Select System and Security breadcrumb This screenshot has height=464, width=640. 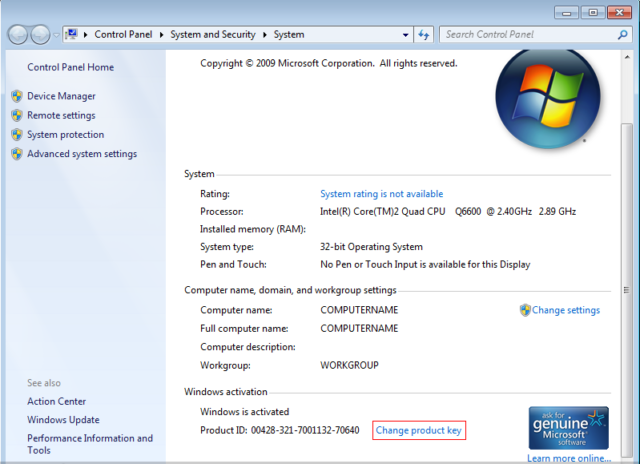pyautogui.click(x=213, y=34)
